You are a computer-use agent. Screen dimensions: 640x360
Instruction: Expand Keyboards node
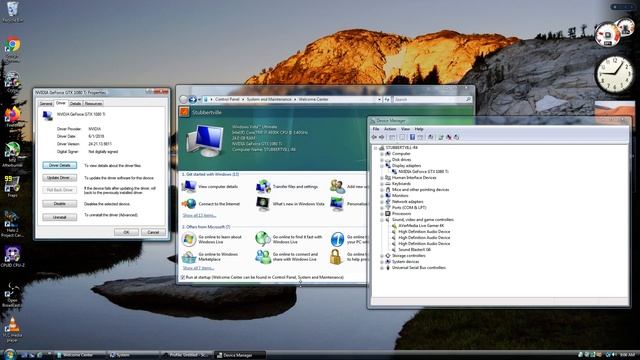[x=382, y=184]
